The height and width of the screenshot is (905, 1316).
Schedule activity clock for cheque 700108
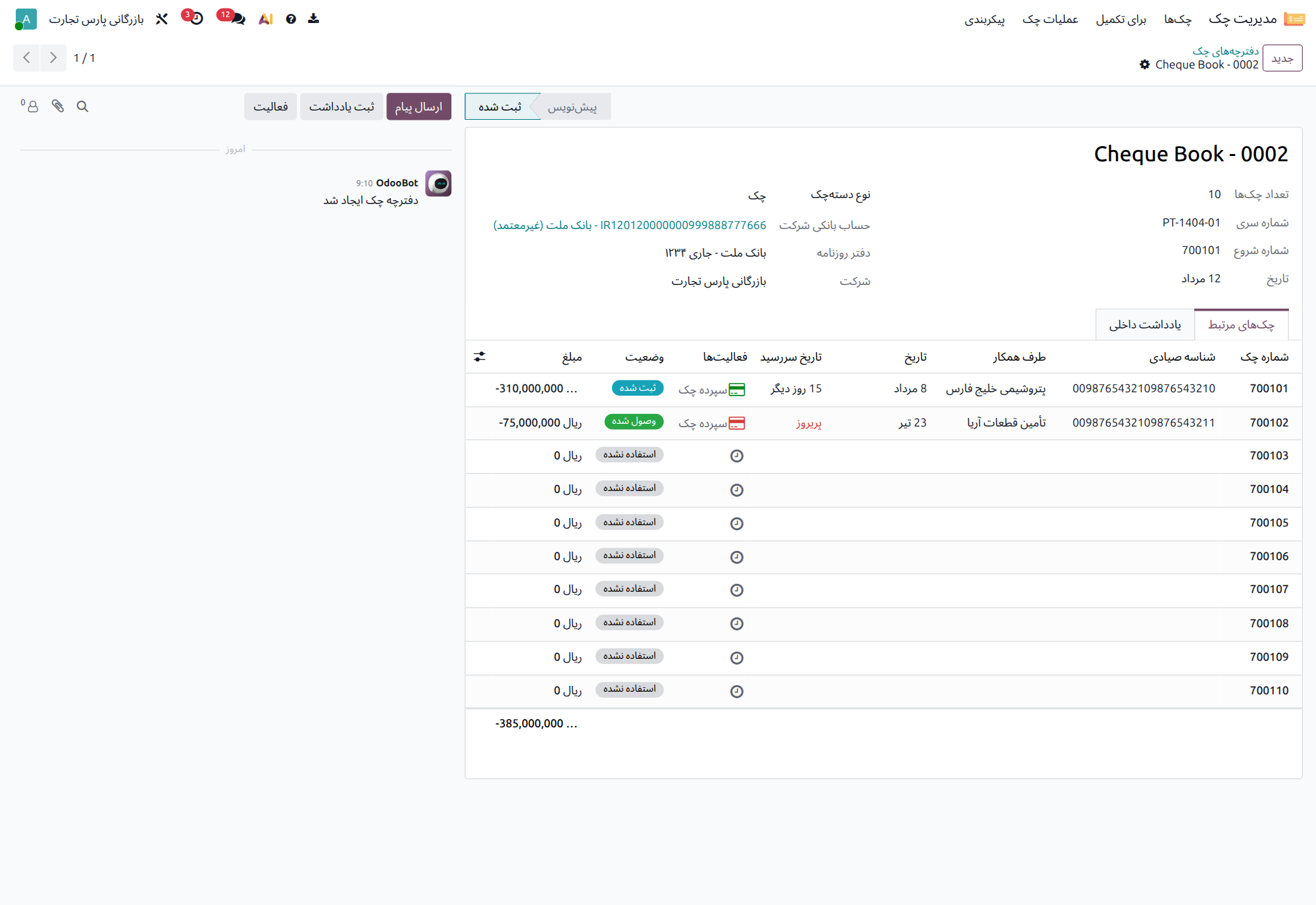[737, 623]
